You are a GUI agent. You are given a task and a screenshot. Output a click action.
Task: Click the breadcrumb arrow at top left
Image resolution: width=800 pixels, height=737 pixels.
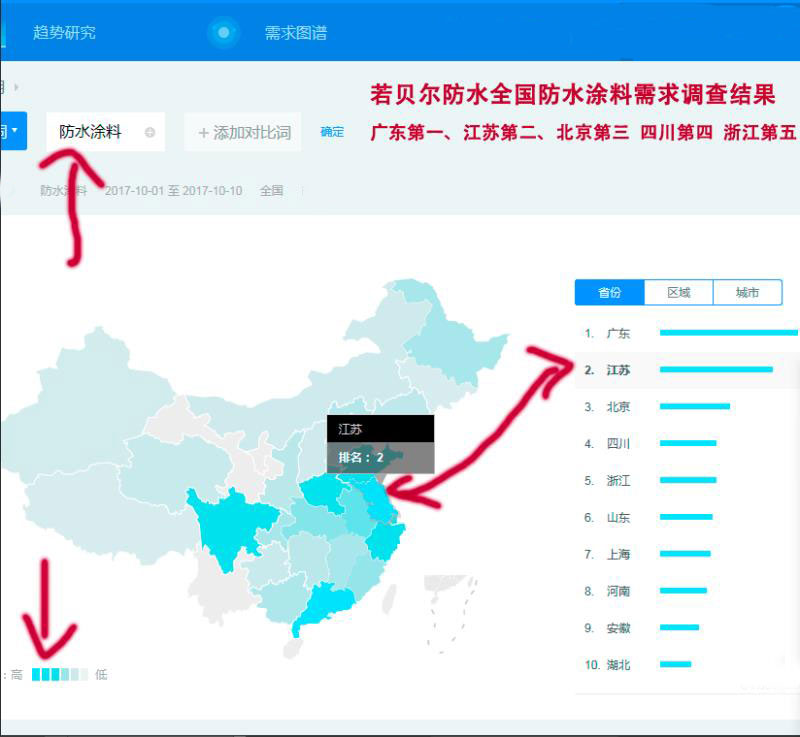pyautogui.click(x=17, y=87)
